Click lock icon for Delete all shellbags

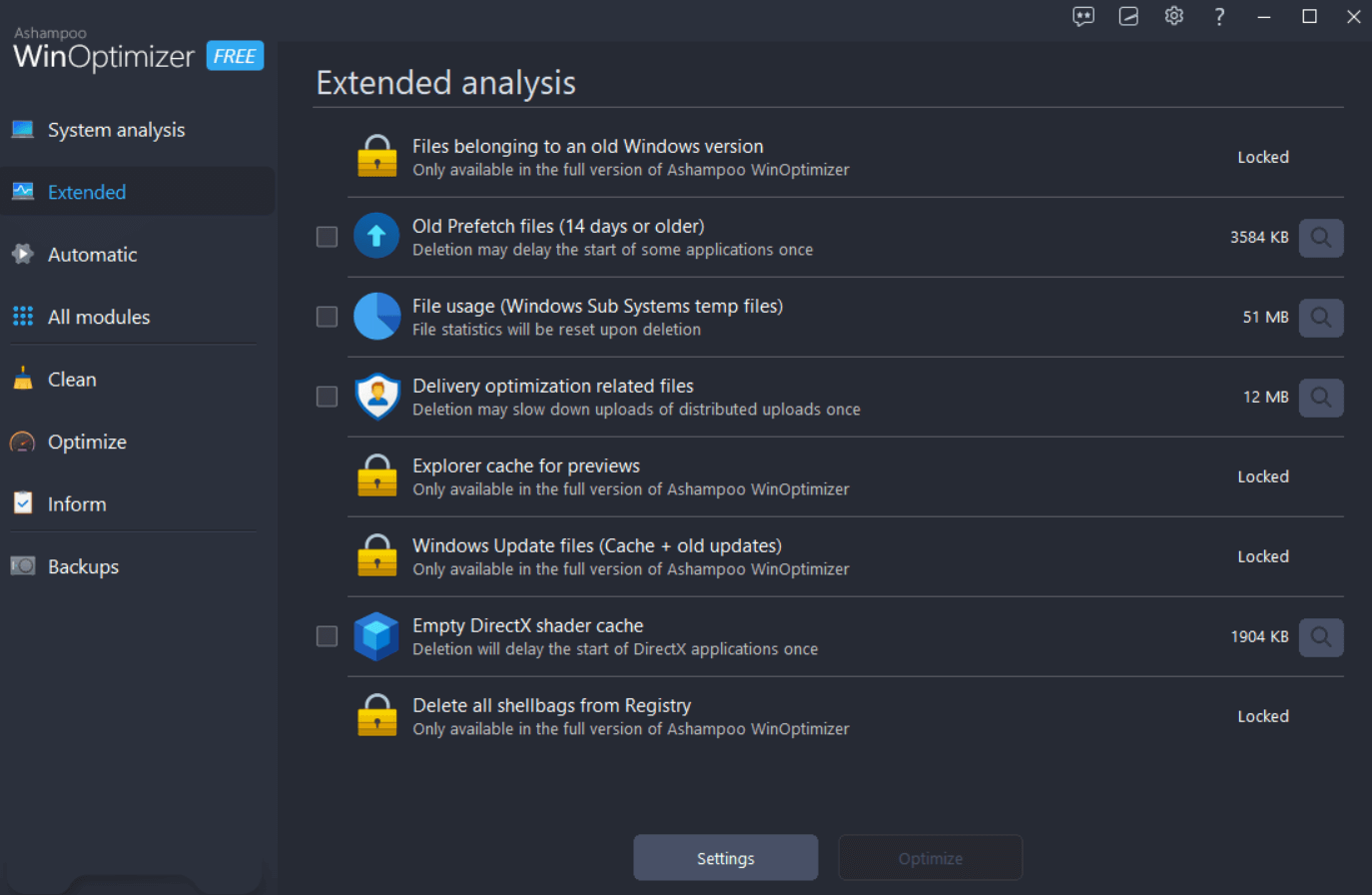tap(377, 715)
